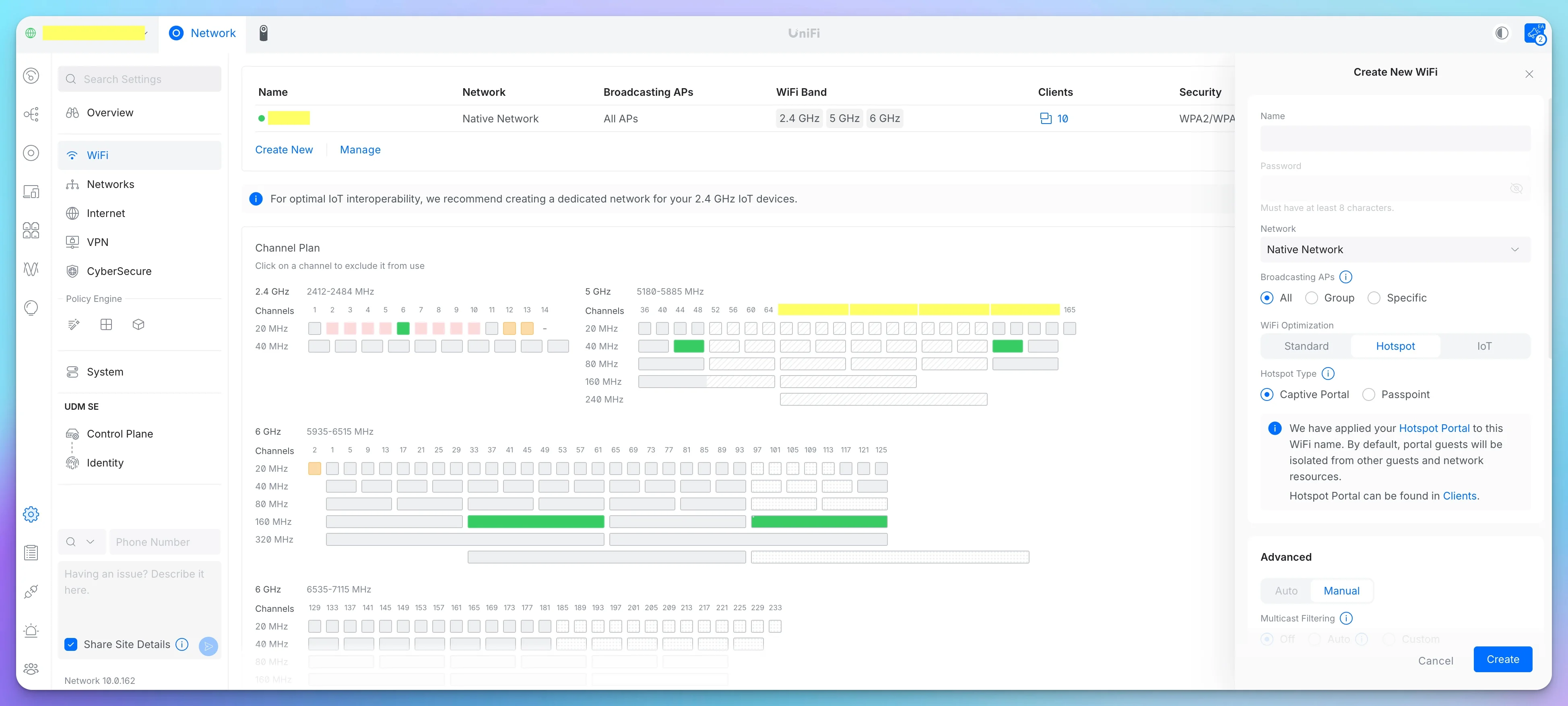This screenshot has width=1568, height=706.
Task: Click the green channel 6 swatch in 2.4 GHz
Action: (402, 329)
